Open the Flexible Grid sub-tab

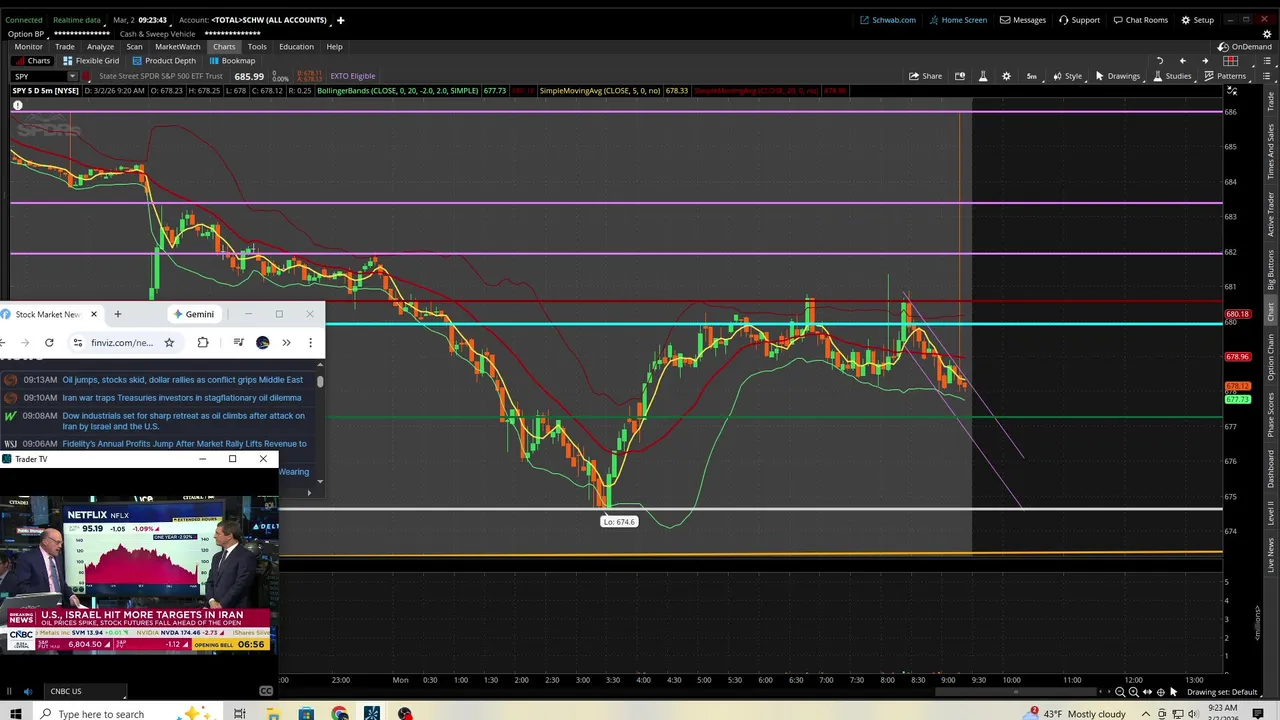point(91,61)
